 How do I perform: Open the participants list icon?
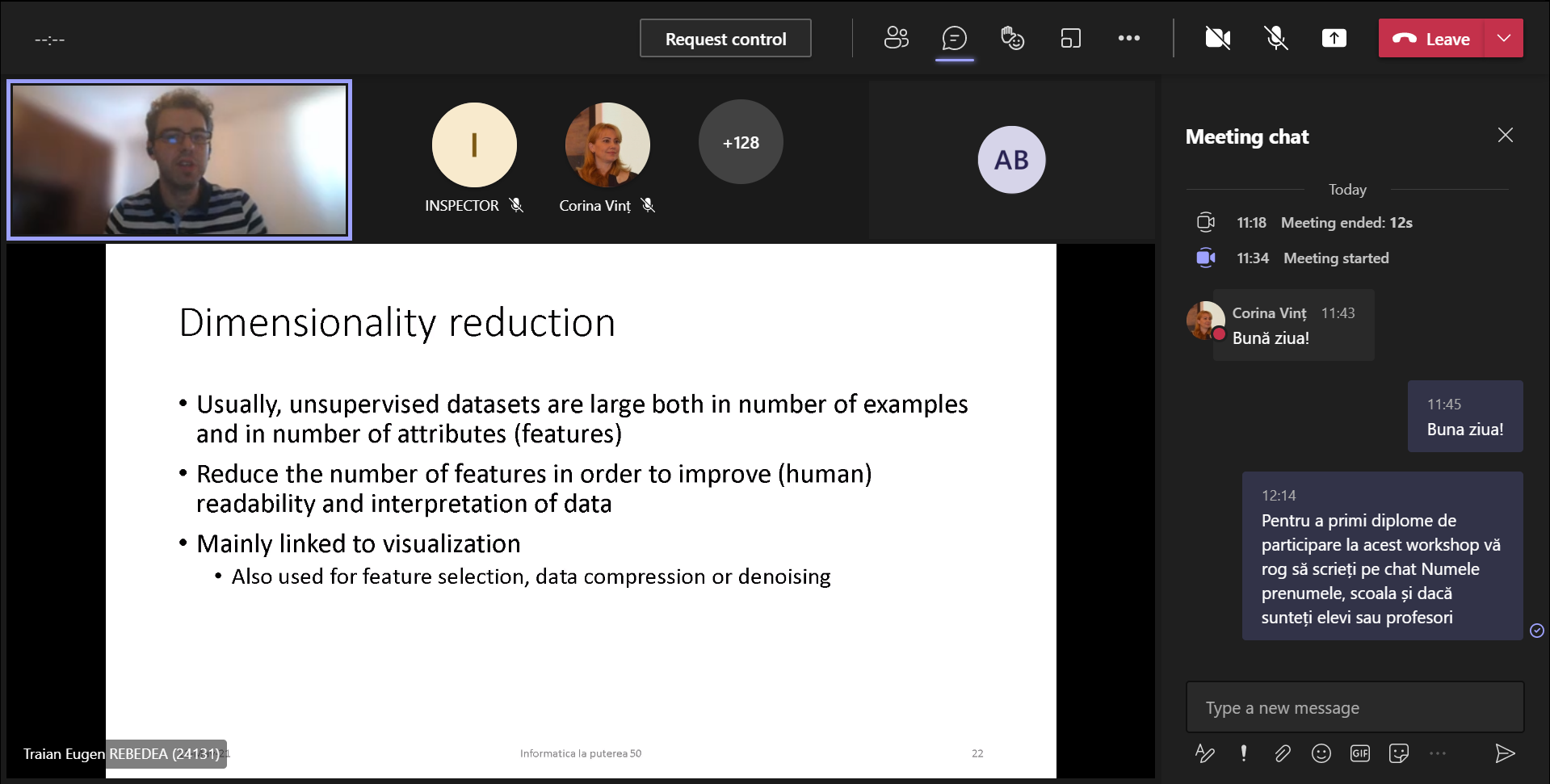click(896, 38)
